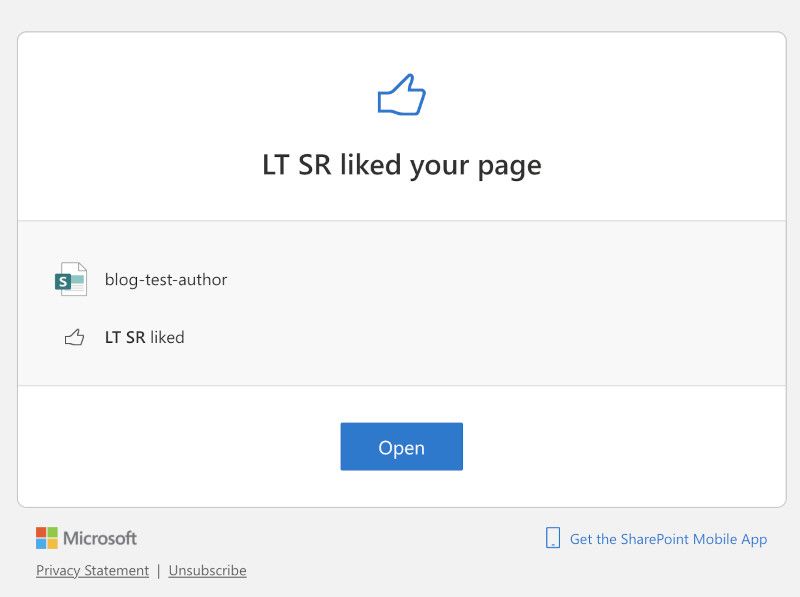Select the blog-test-author page title
This screenshot has height=597, width=800.
166,280
